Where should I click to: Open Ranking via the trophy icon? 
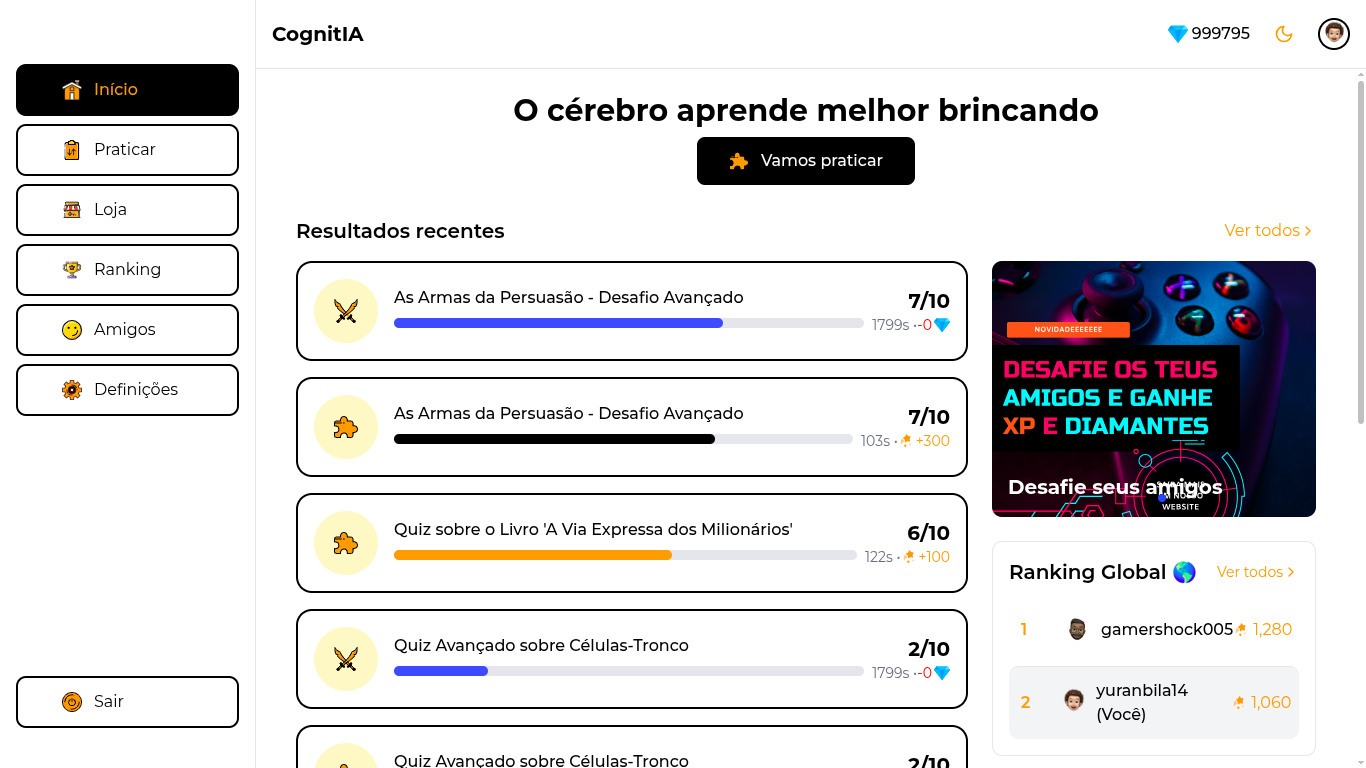click(x=71, y=270)
